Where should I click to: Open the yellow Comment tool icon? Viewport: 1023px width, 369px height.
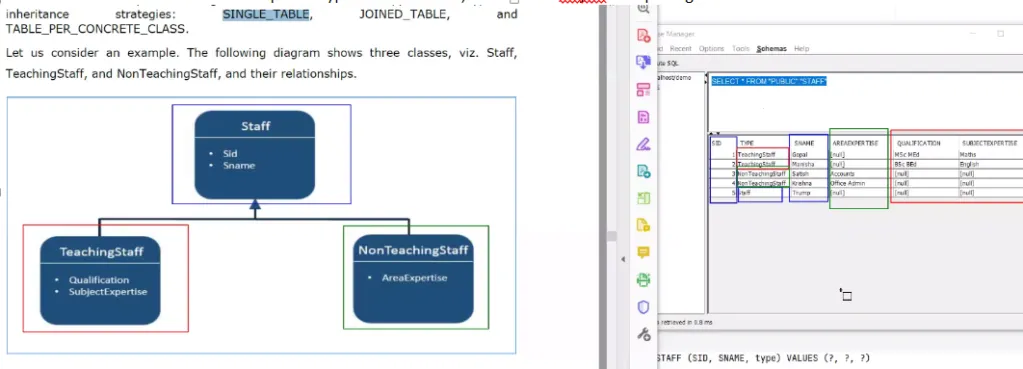click(643, 252)
